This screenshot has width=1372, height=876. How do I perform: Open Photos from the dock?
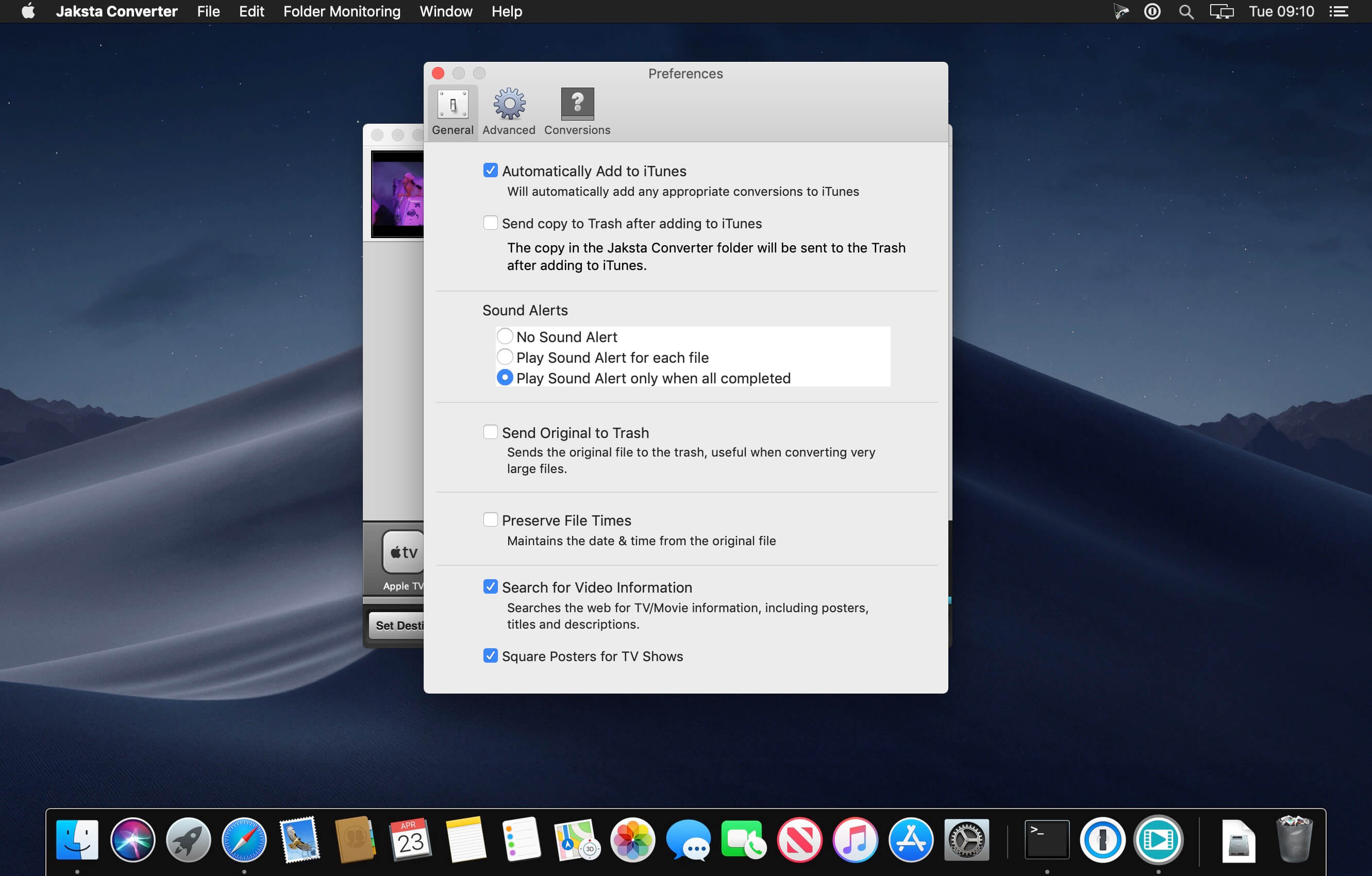pyautogui.click(x=633, y=839)
